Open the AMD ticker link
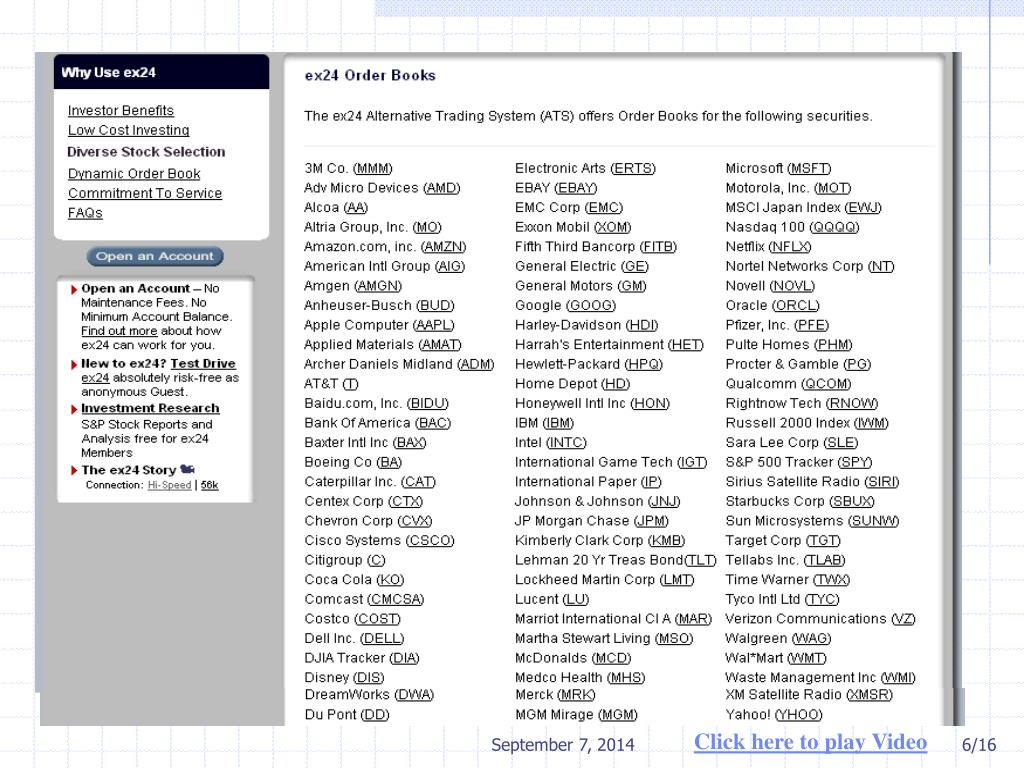The width and height of the screenshot is (1024, 768). [x=442, y=188]
